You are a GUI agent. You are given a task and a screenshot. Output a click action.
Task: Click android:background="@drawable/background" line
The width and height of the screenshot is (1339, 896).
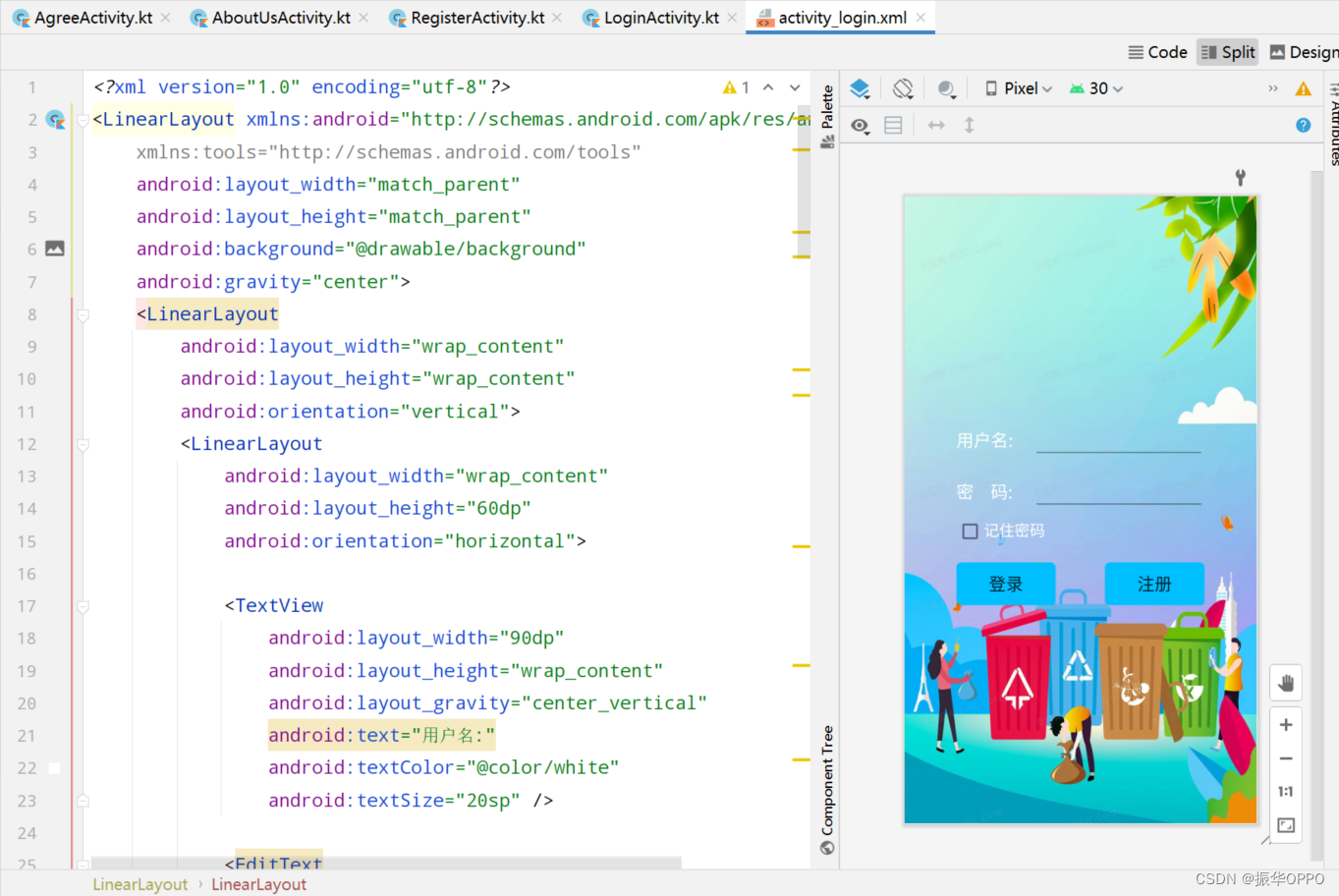click(x=361, y=250)
